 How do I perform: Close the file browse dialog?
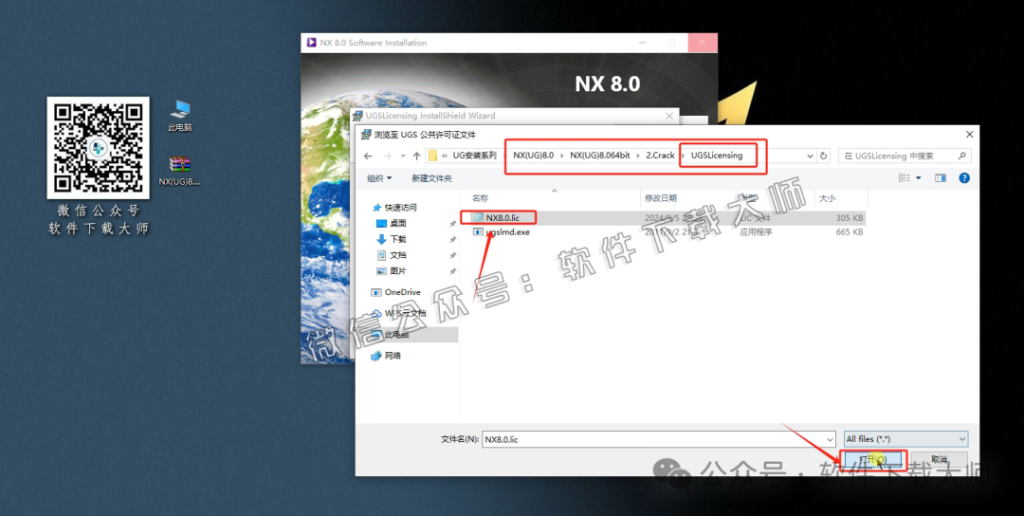coord(968,134)
